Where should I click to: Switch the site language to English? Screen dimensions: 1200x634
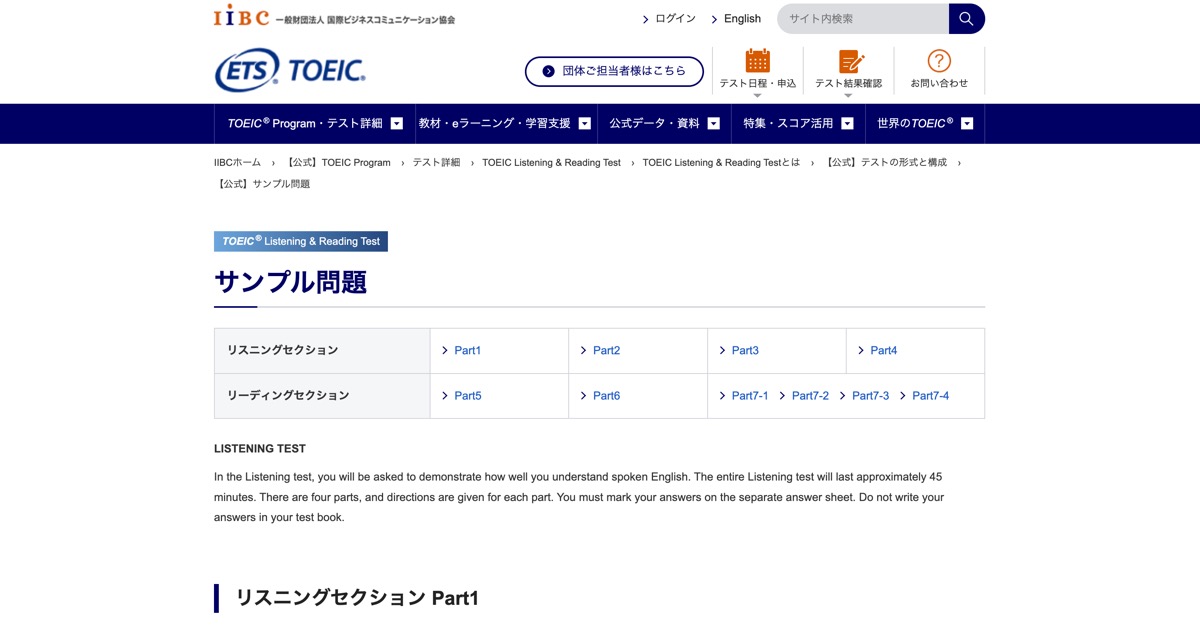click(741, 18)
